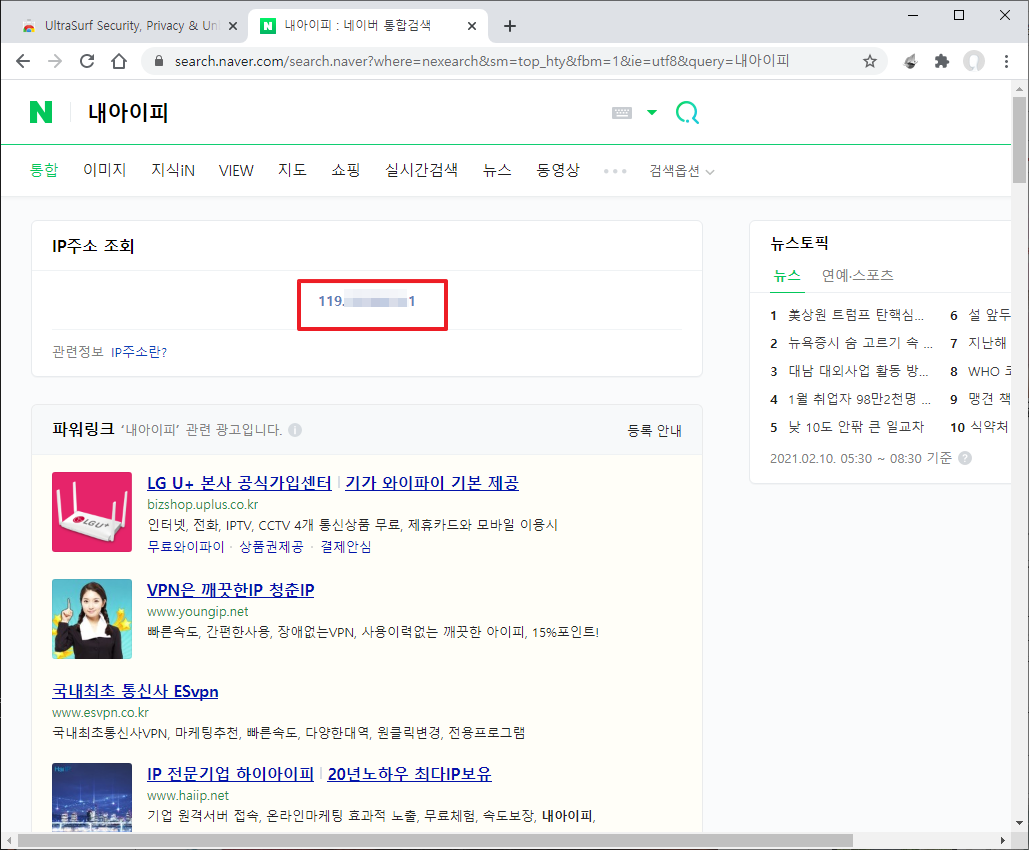Screen dimensions: 1029x850
Task: Open the Chrome extensions puzzle menu
Action: [942, 62]
